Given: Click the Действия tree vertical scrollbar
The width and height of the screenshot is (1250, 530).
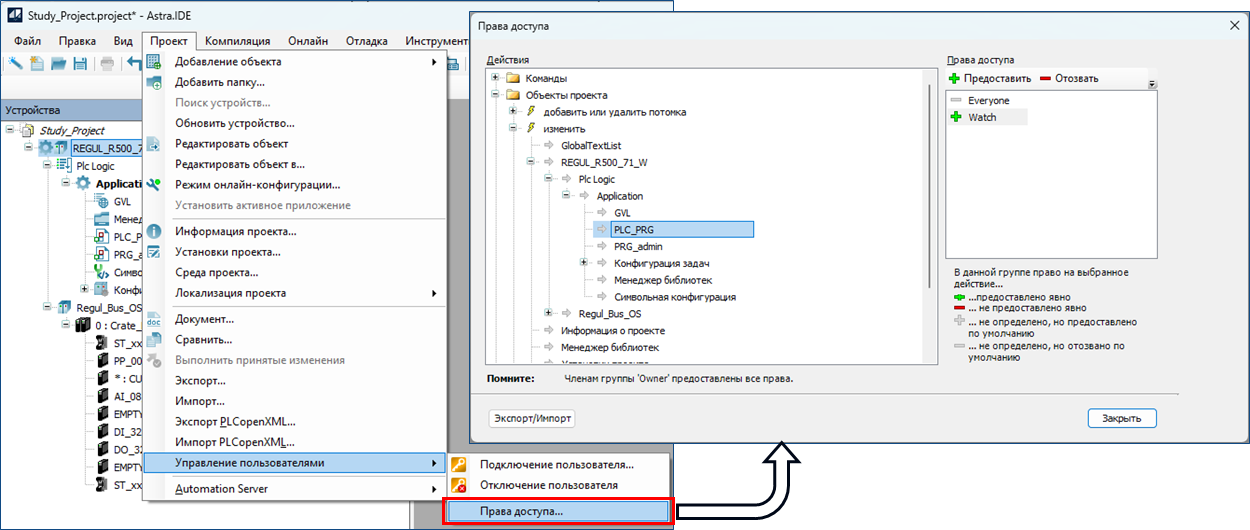Looking at the screenshot, I should coord(932,180).
